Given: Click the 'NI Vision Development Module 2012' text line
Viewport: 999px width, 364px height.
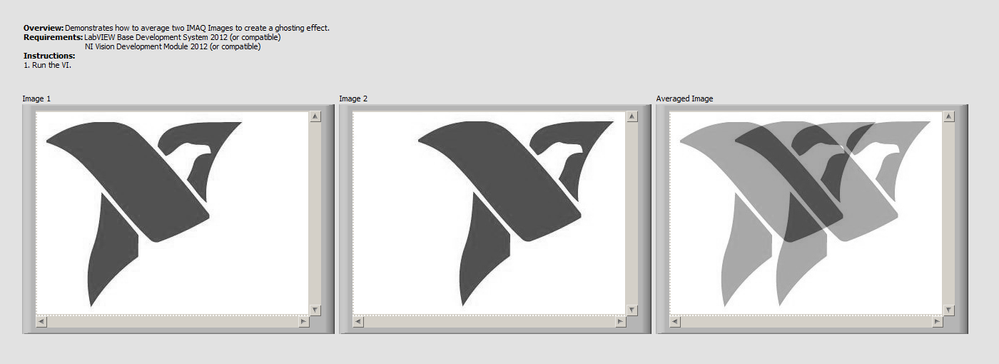Looking at the screenshot, I should tap(173, 47).
